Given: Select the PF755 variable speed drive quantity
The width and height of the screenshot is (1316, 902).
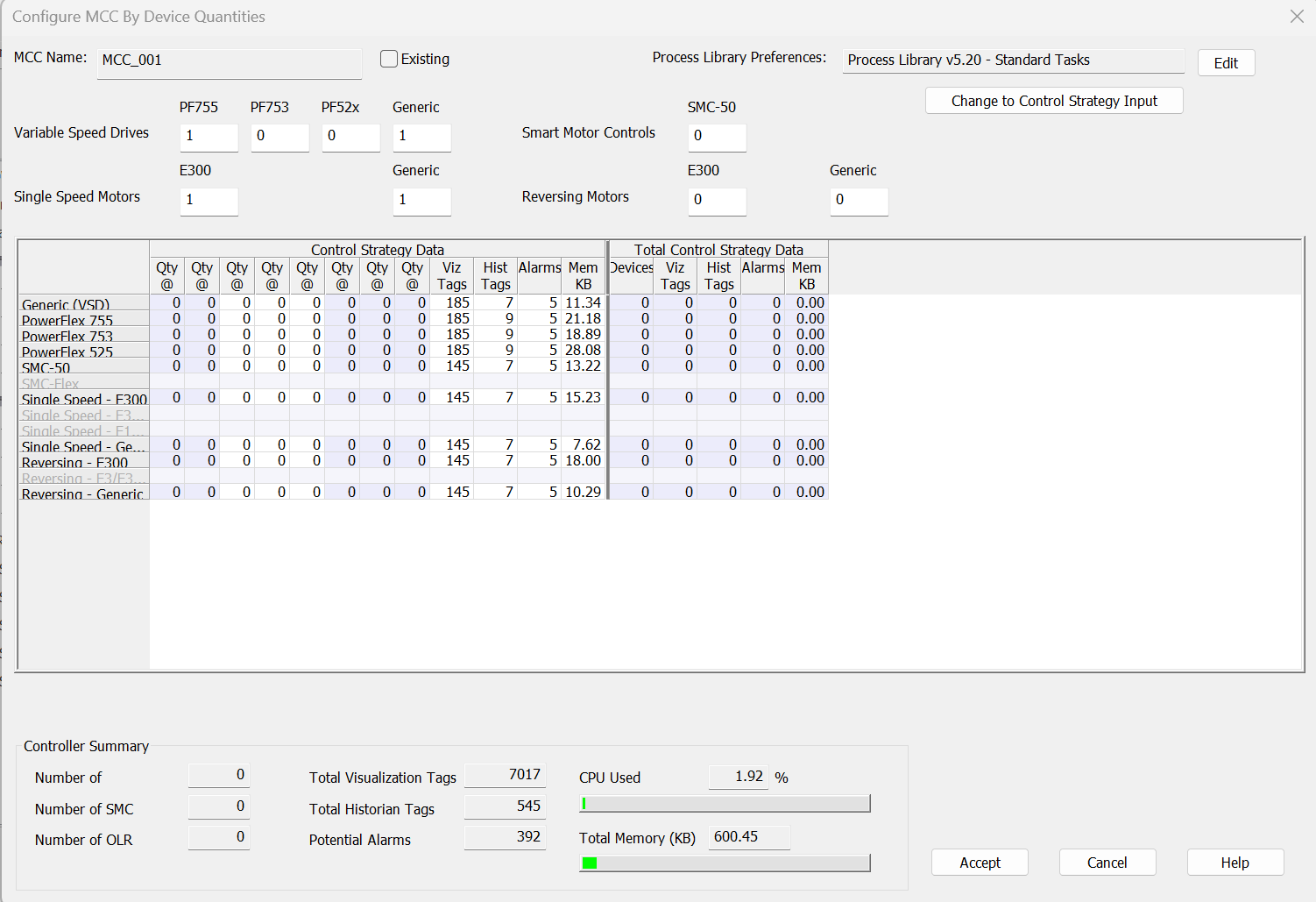Looking at the screenshot, I should [209, 138].
